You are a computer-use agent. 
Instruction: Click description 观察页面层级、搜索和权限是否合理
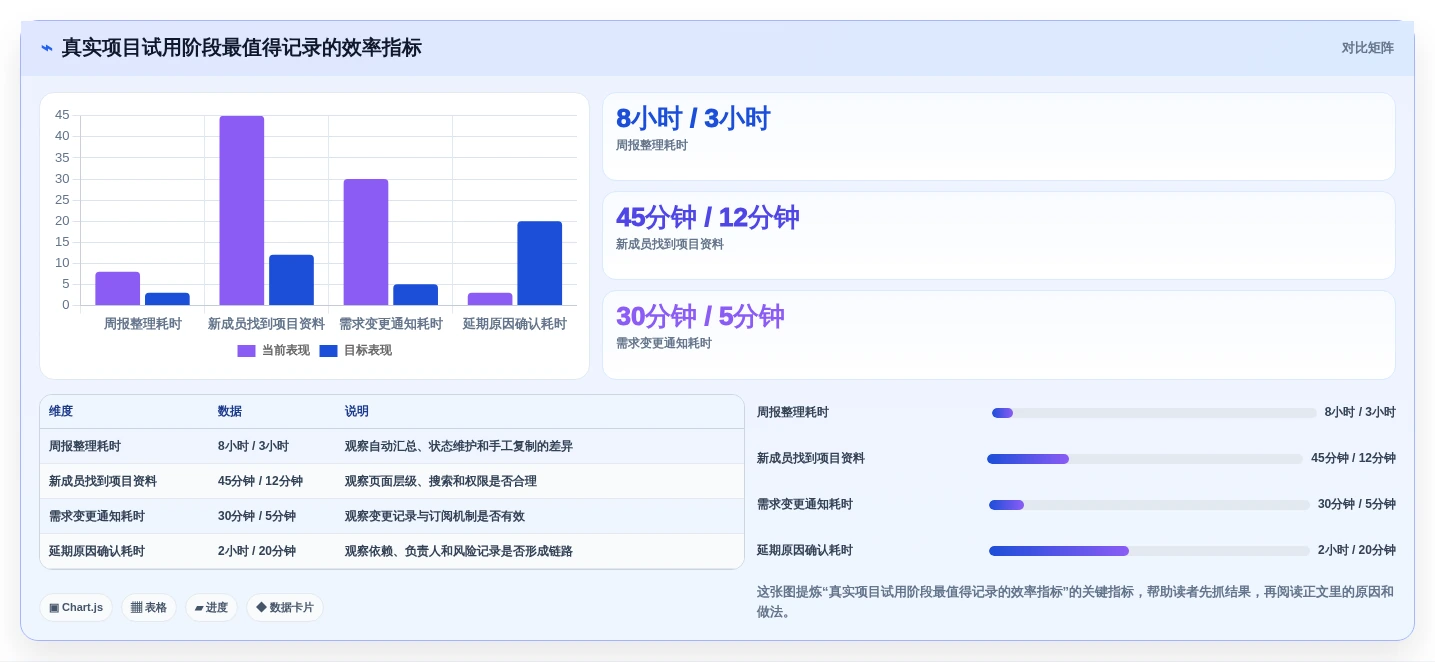441,482
